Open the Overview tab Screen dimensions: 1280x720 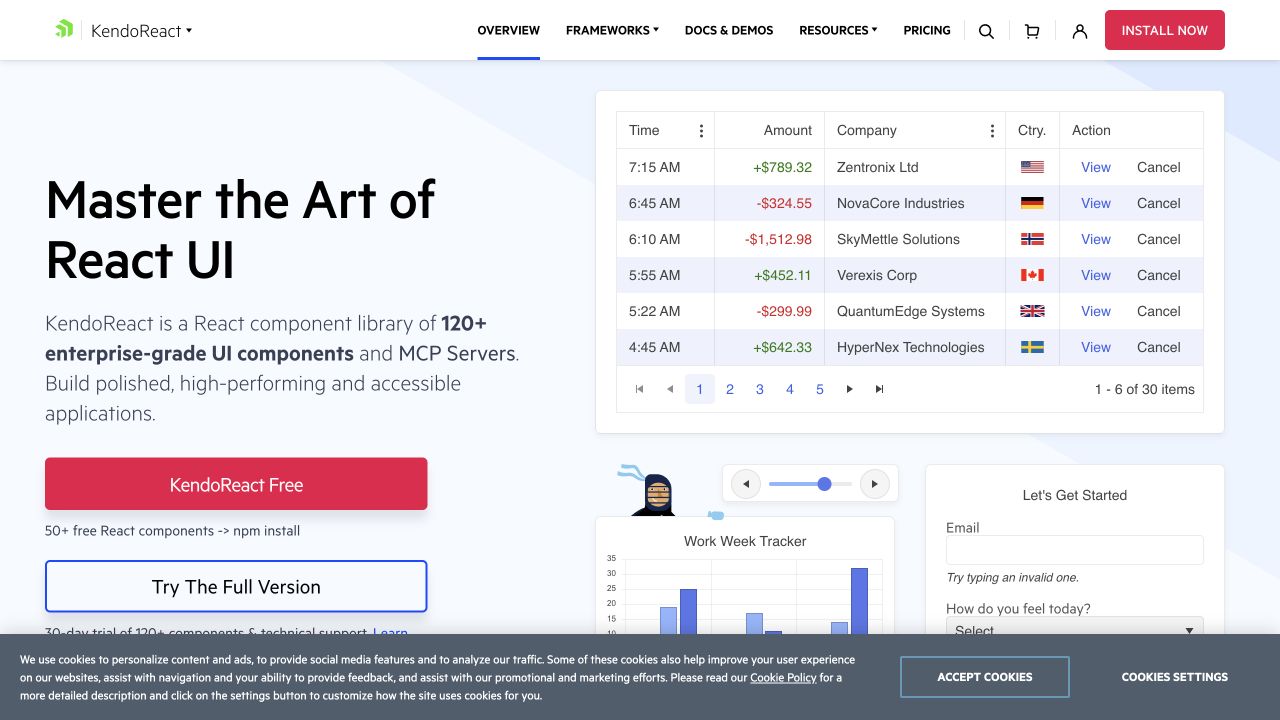pyautogui.click(x=508, y=30)
